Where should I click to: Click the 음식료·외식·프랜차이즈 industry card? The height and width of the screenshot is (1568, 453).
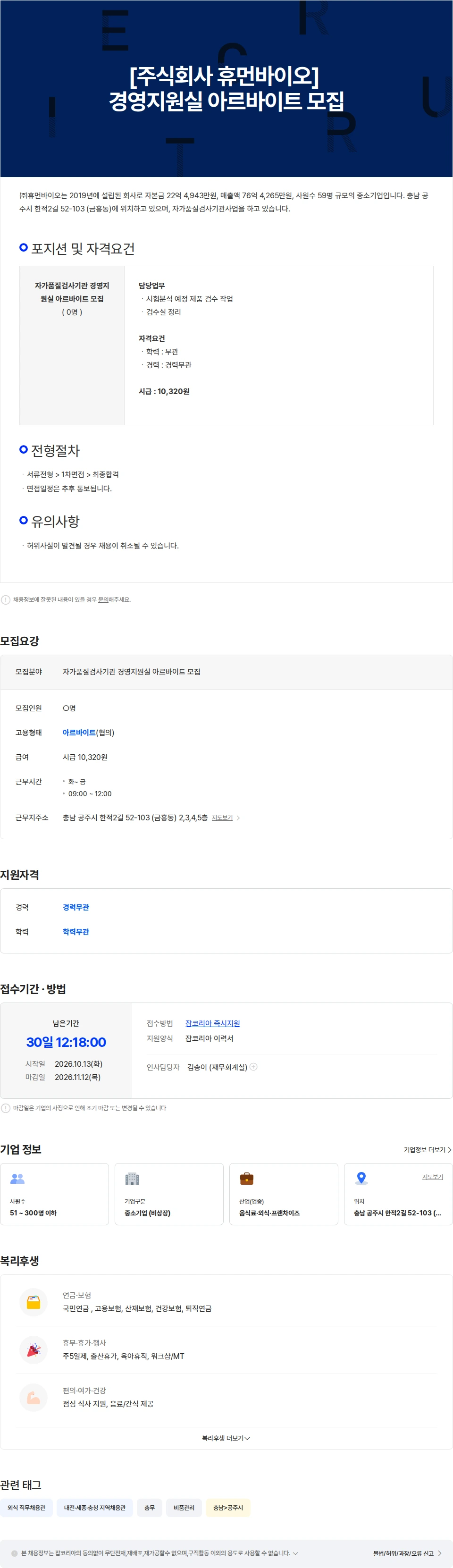[283, 1194]
